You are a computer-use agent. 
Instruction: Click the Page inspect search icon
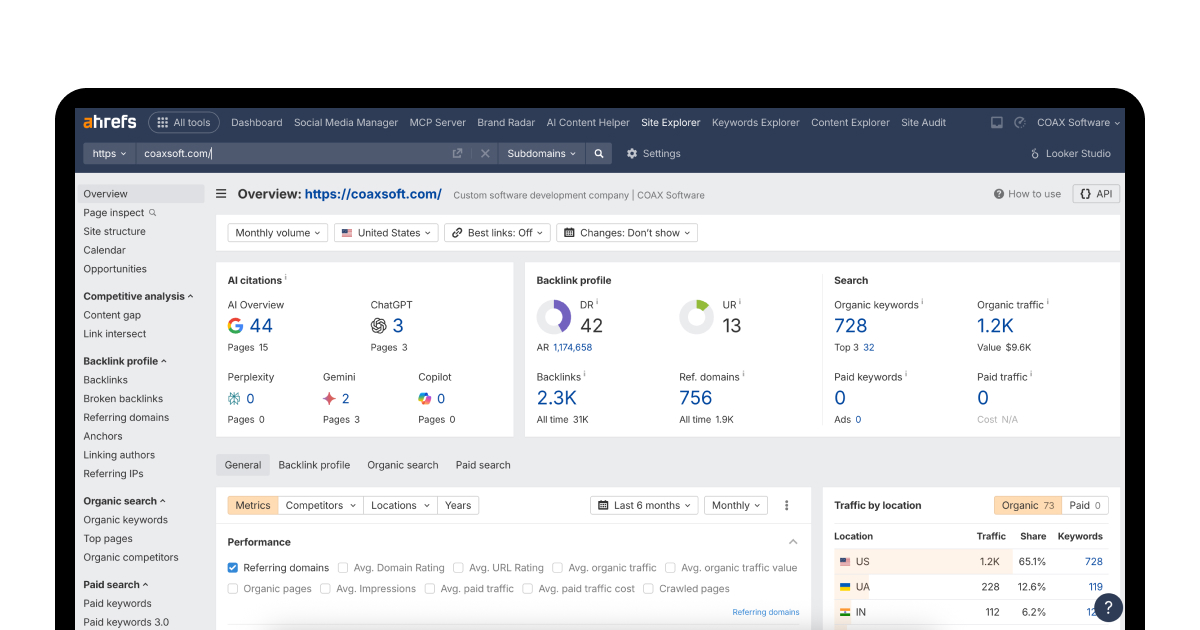click(153, 212)
